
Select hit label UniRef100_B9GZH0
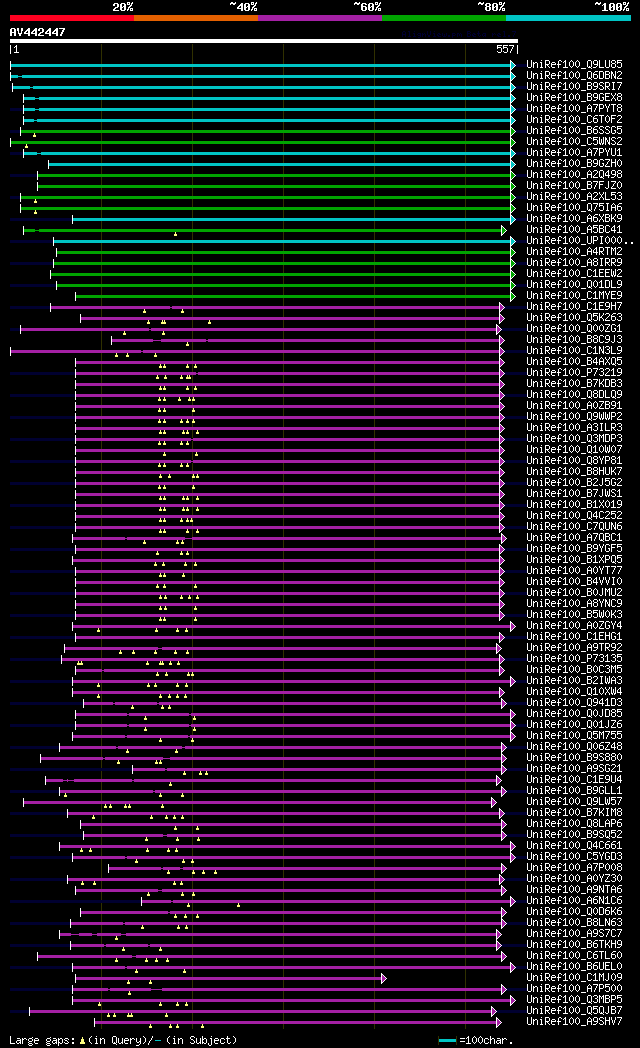tap(574, 164)
